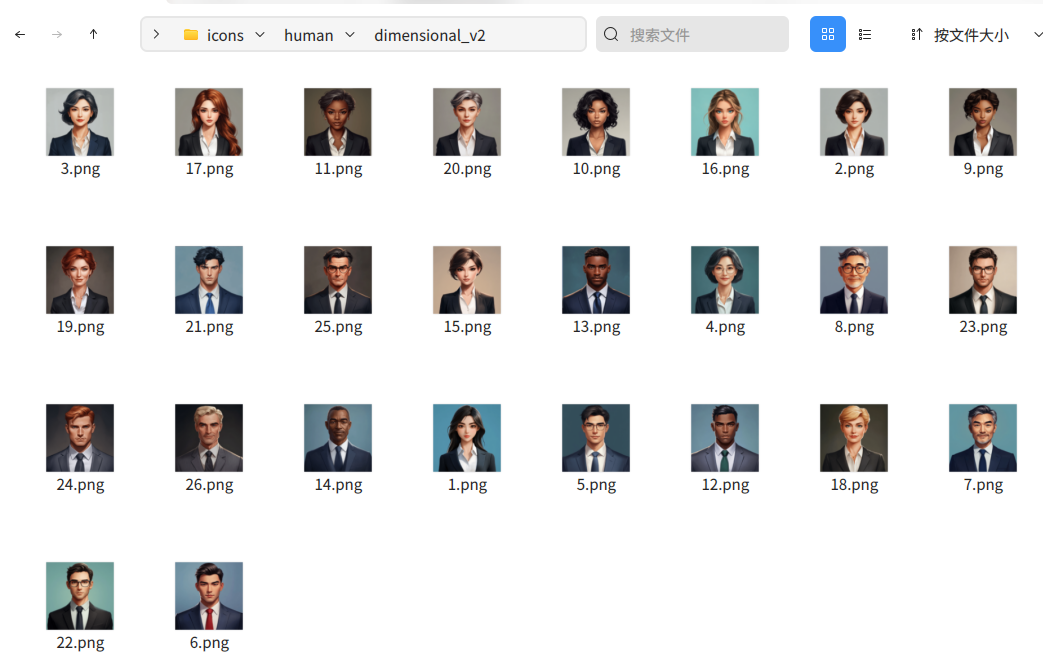
Task: Go back to the previous folder
Action: coord(20,35)
